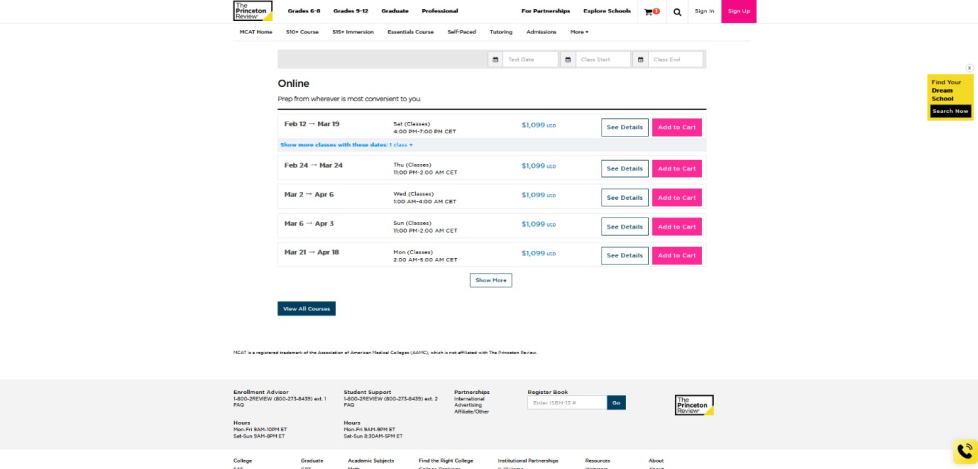Open the Graduate menu

pos(395,11)
